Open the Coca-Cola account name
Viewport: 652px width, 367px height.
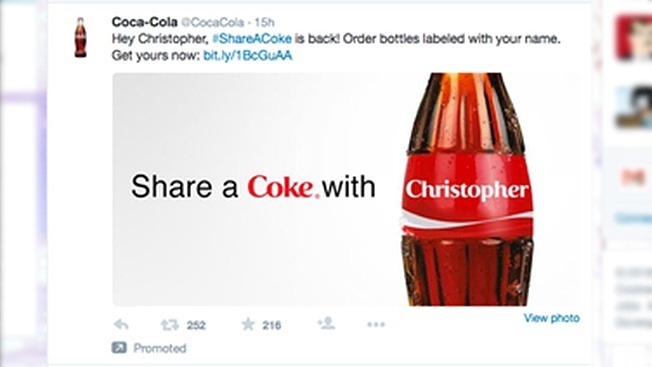[x=145, y=22]
